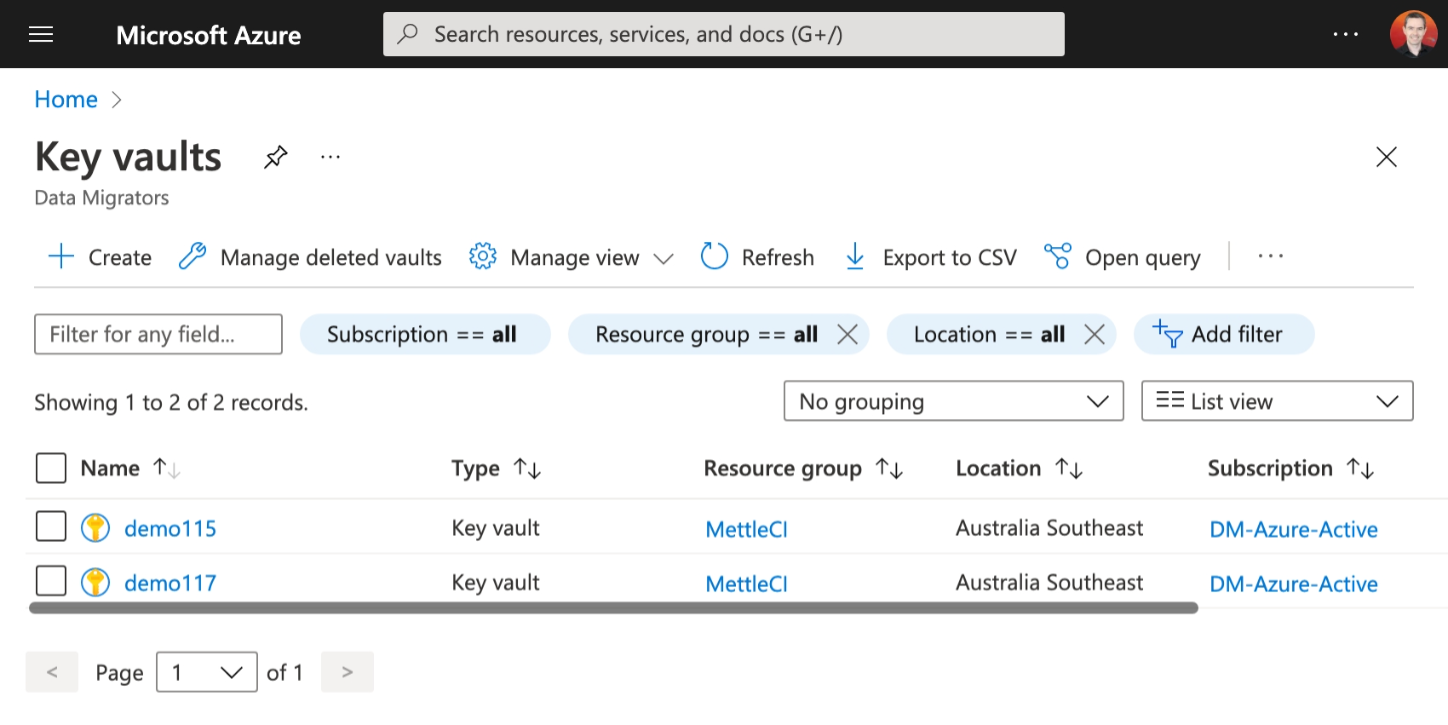Select the demo115 row checkbox

(x=51, y=527)
